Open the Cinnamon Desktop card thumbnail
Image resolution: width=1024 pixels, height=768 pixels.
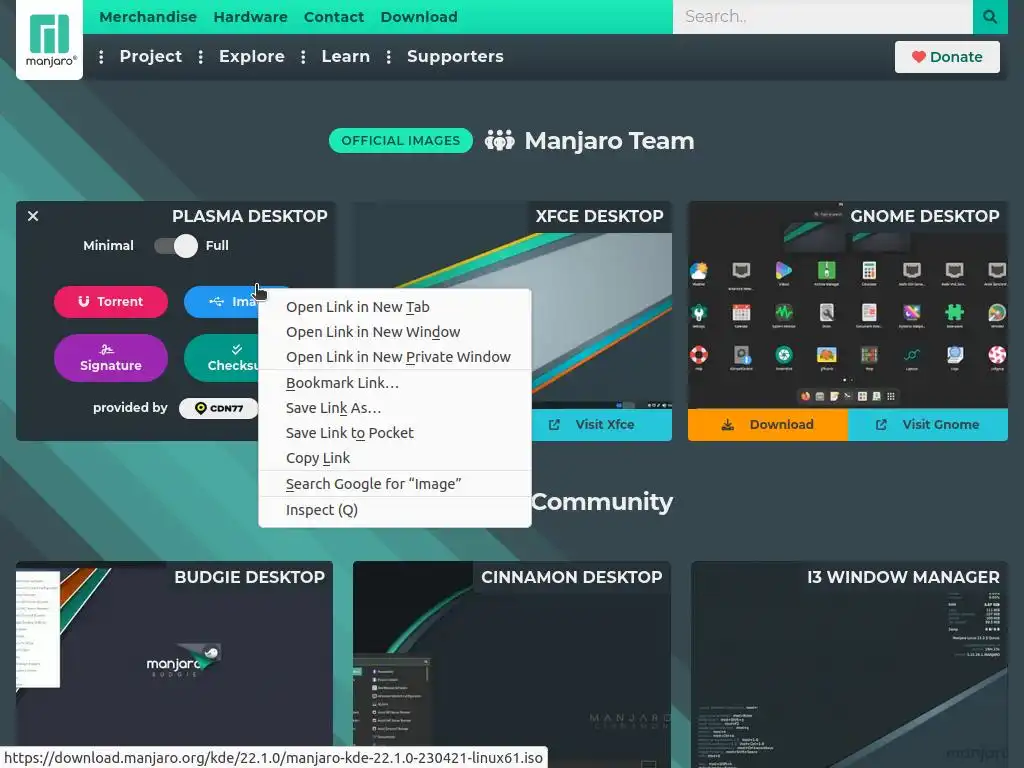click(512, 666)
